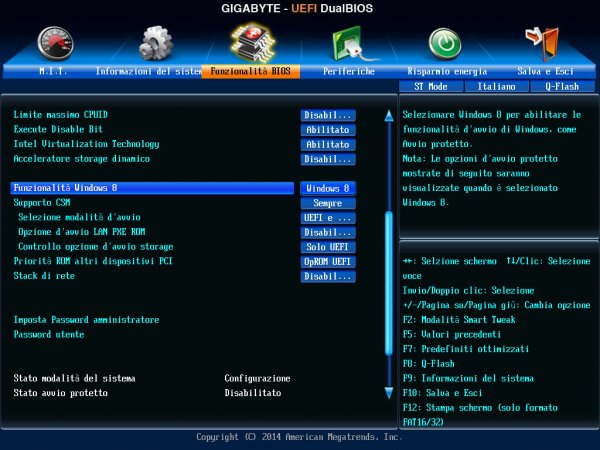Click the Stato modalità del sistema text
The image size is (600, 450).
[x=74, y=378]
